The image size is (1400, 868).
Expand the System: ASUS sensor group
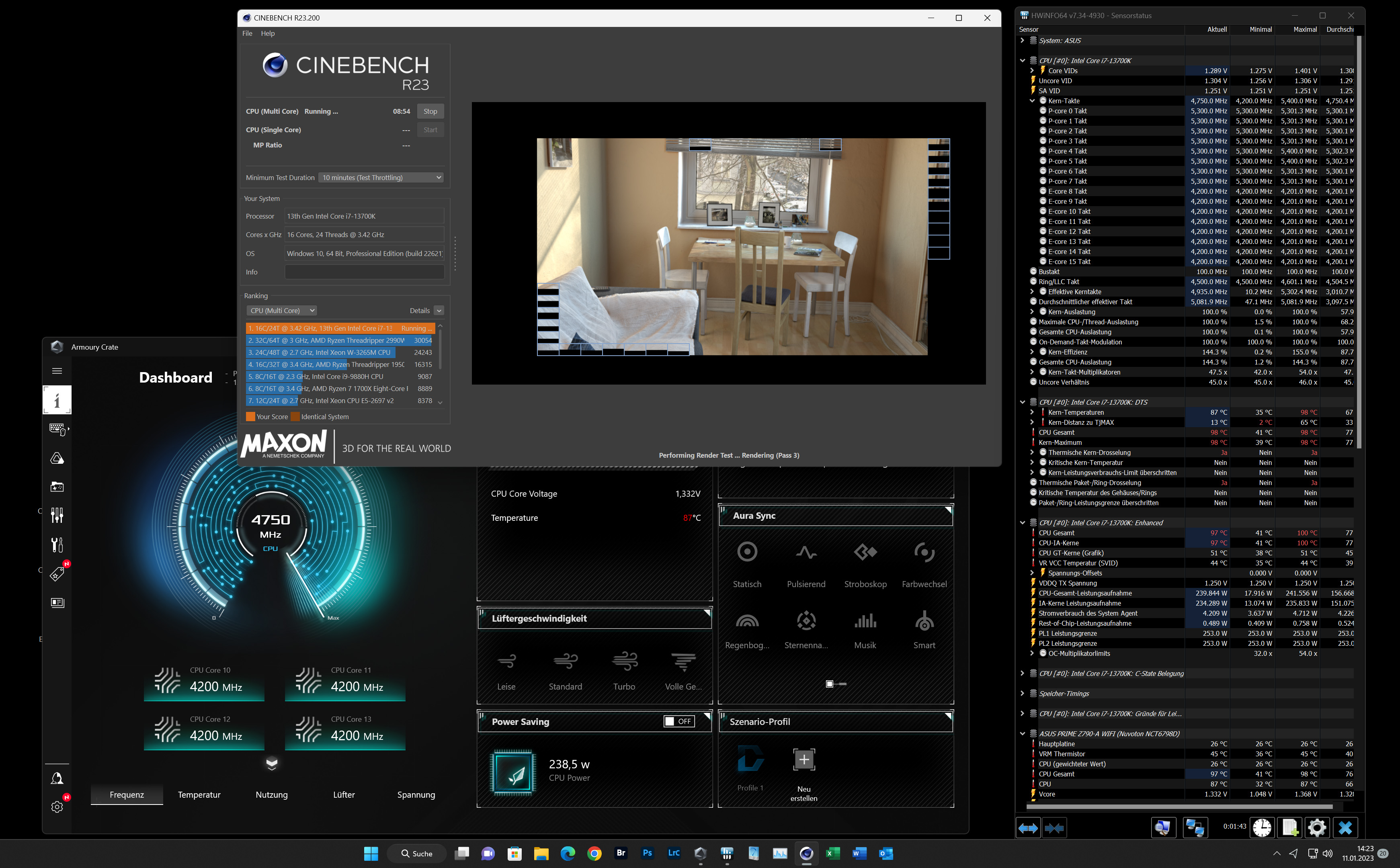(x=1022, y=41)
